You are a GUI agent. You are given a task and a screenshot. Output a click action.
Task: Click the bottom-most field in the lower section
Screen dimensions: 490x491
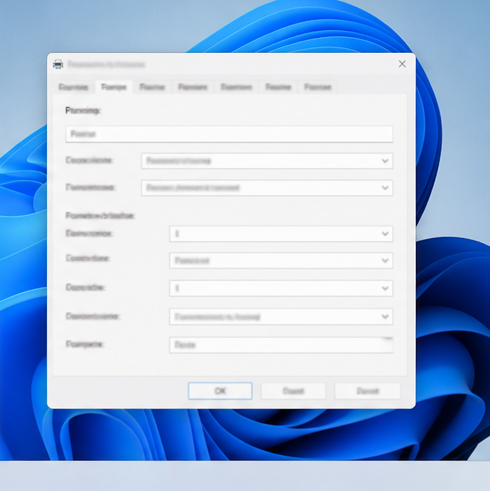[281, 345]
